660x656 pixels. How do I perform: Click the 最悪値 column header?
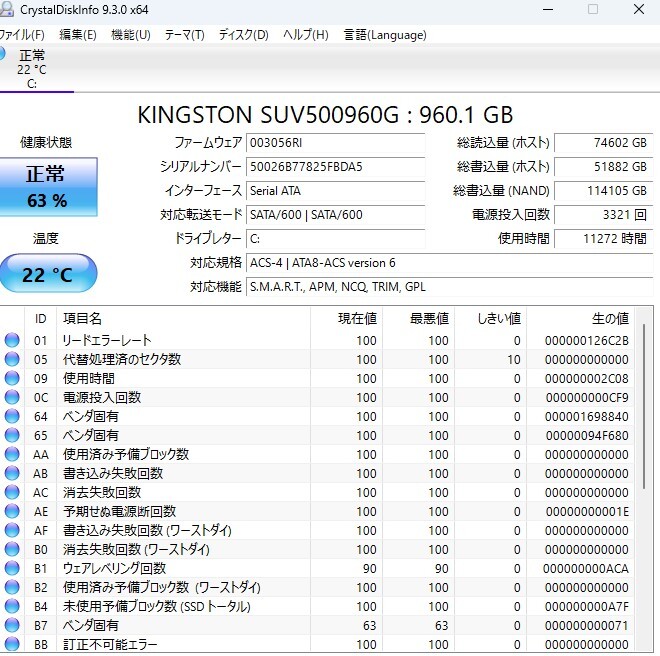click(x=418, y=318)
